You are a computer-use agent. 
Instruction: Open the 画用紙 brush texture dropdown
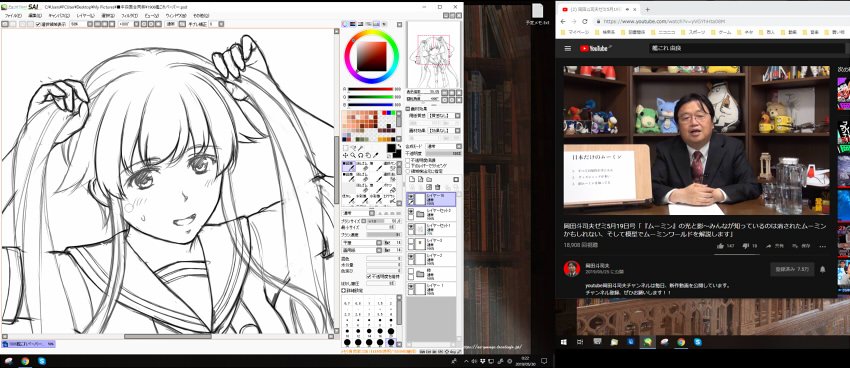click(362, 249)
